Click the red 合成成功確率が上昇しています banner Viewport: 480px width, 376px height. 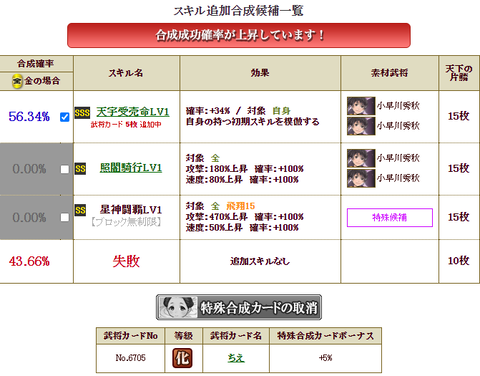[239, 35]
